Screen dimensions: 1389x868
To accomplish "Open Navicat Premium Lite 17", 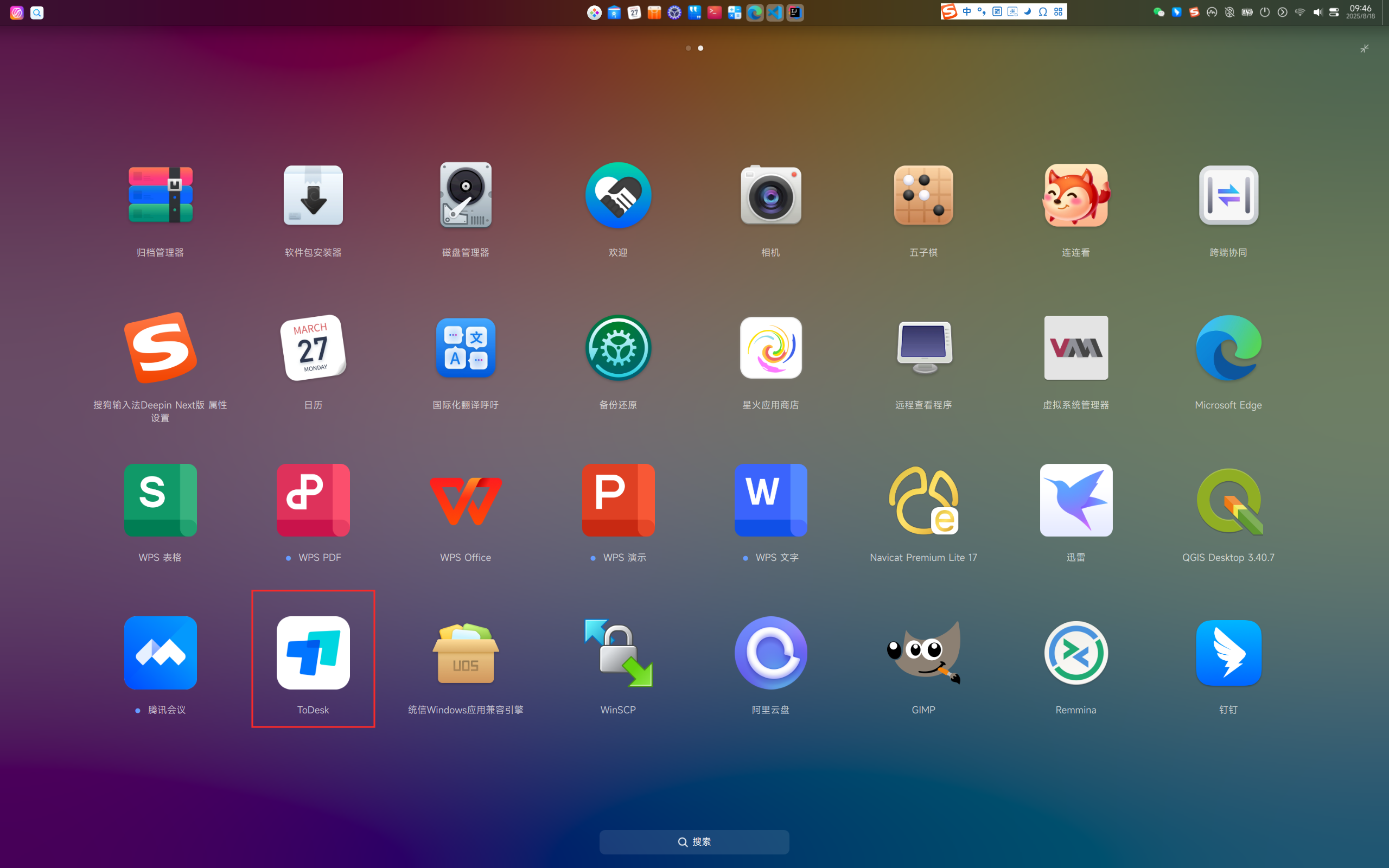I will click(x=923, y=501).
